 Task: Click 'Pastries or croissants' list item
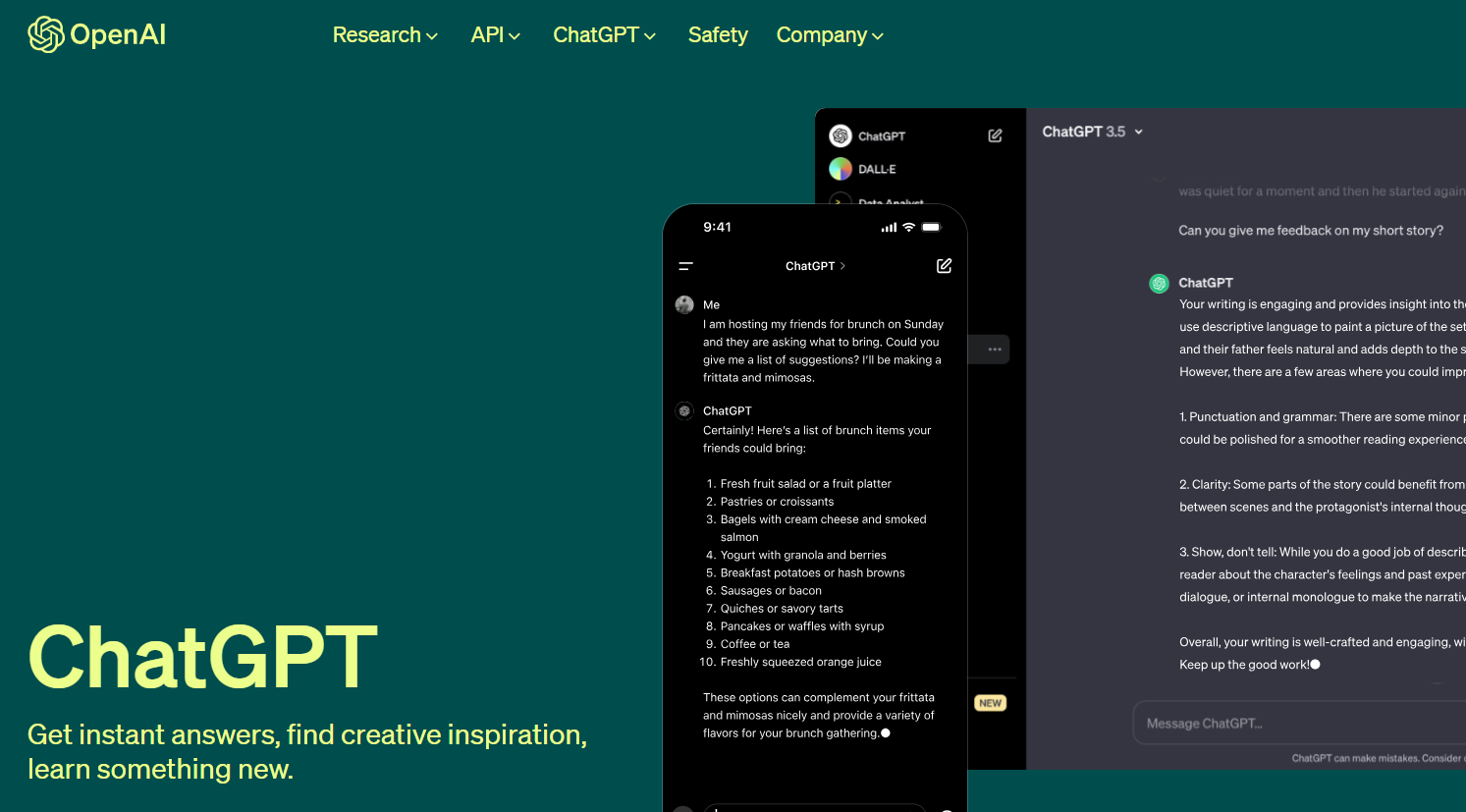point(777,501)
